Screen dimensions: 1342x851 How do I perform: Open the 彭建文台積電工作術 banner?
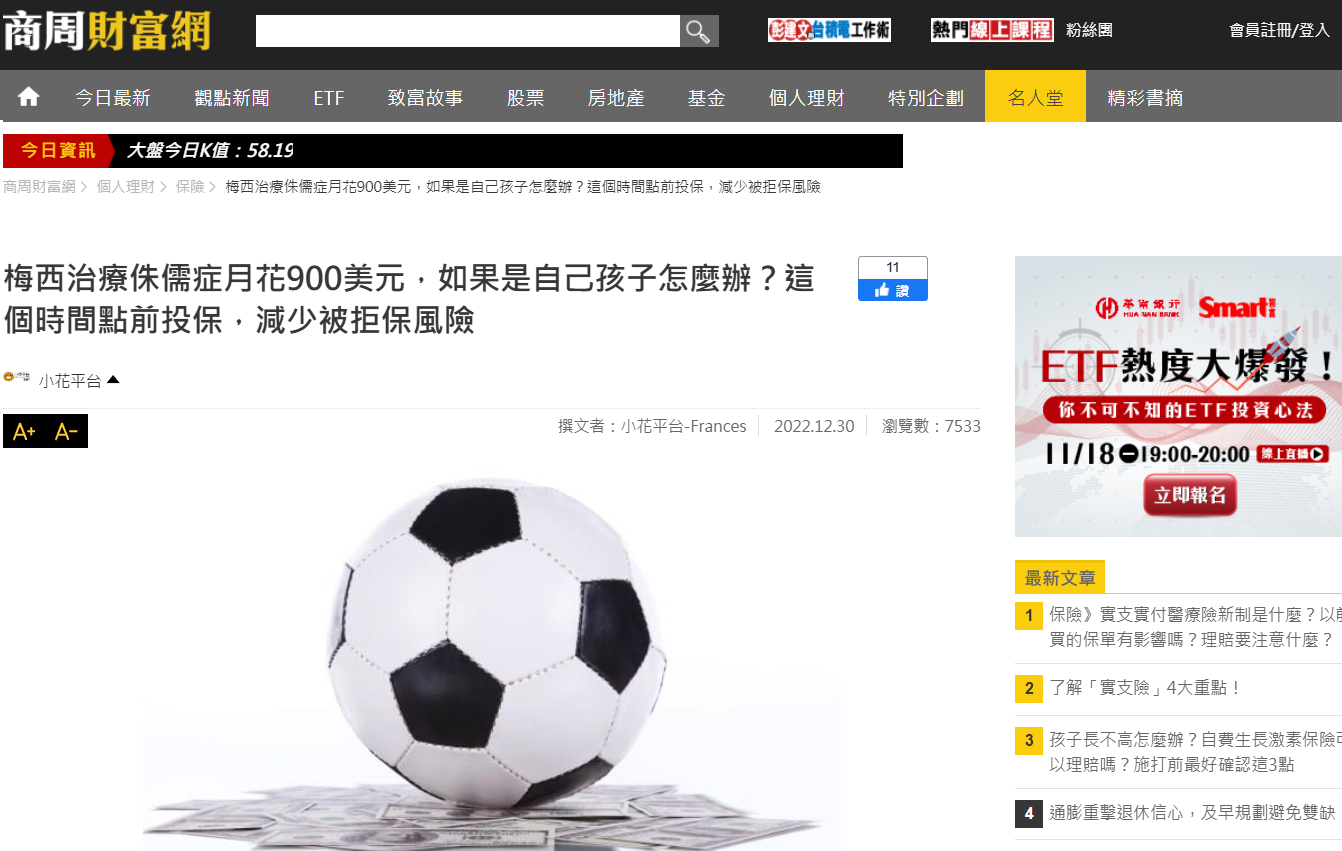[829, 30]
